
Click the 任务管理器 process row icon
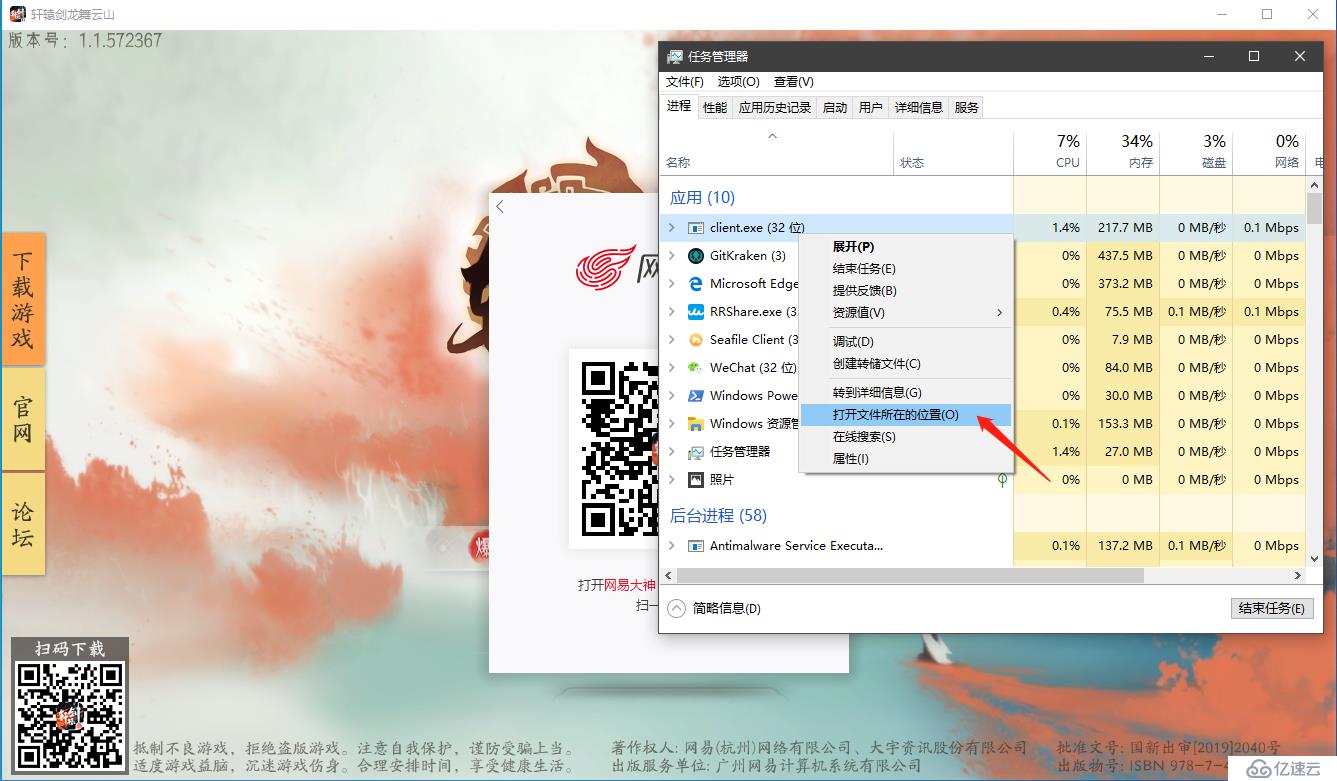[696, 452]
